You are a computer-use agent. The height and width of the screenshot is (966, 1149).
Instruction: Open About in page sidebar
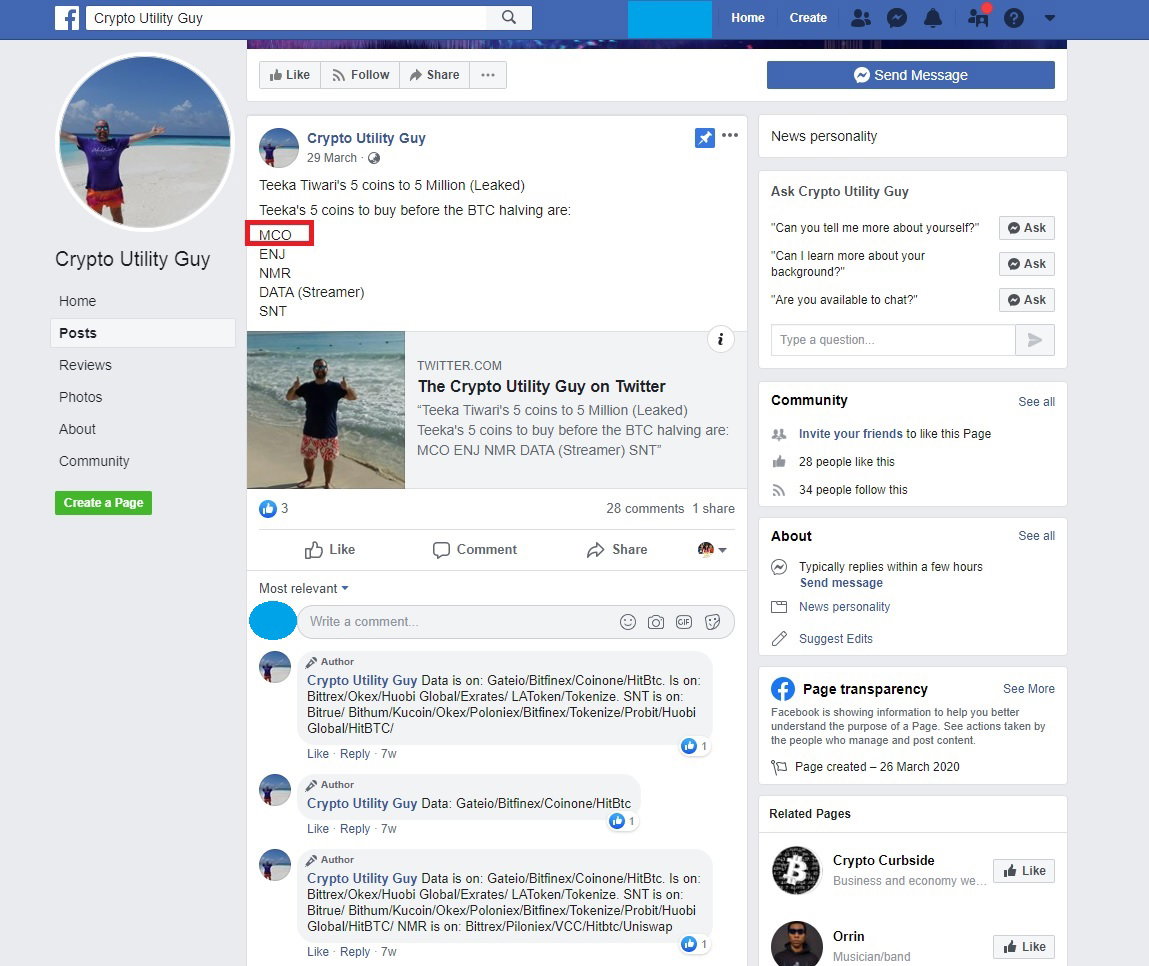coord(78,429)
